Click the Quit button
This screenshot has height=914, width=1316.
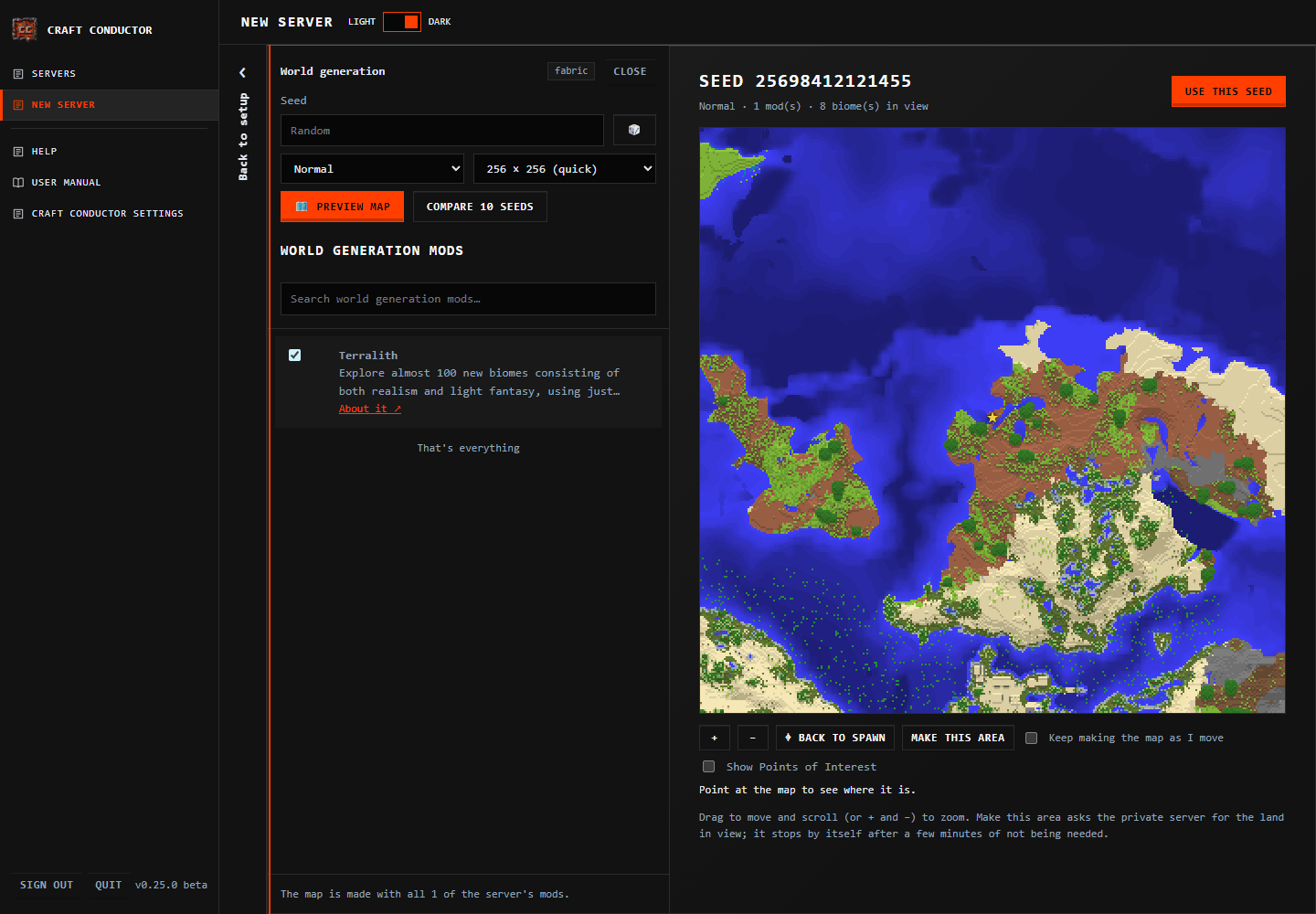tap(109, 885)
